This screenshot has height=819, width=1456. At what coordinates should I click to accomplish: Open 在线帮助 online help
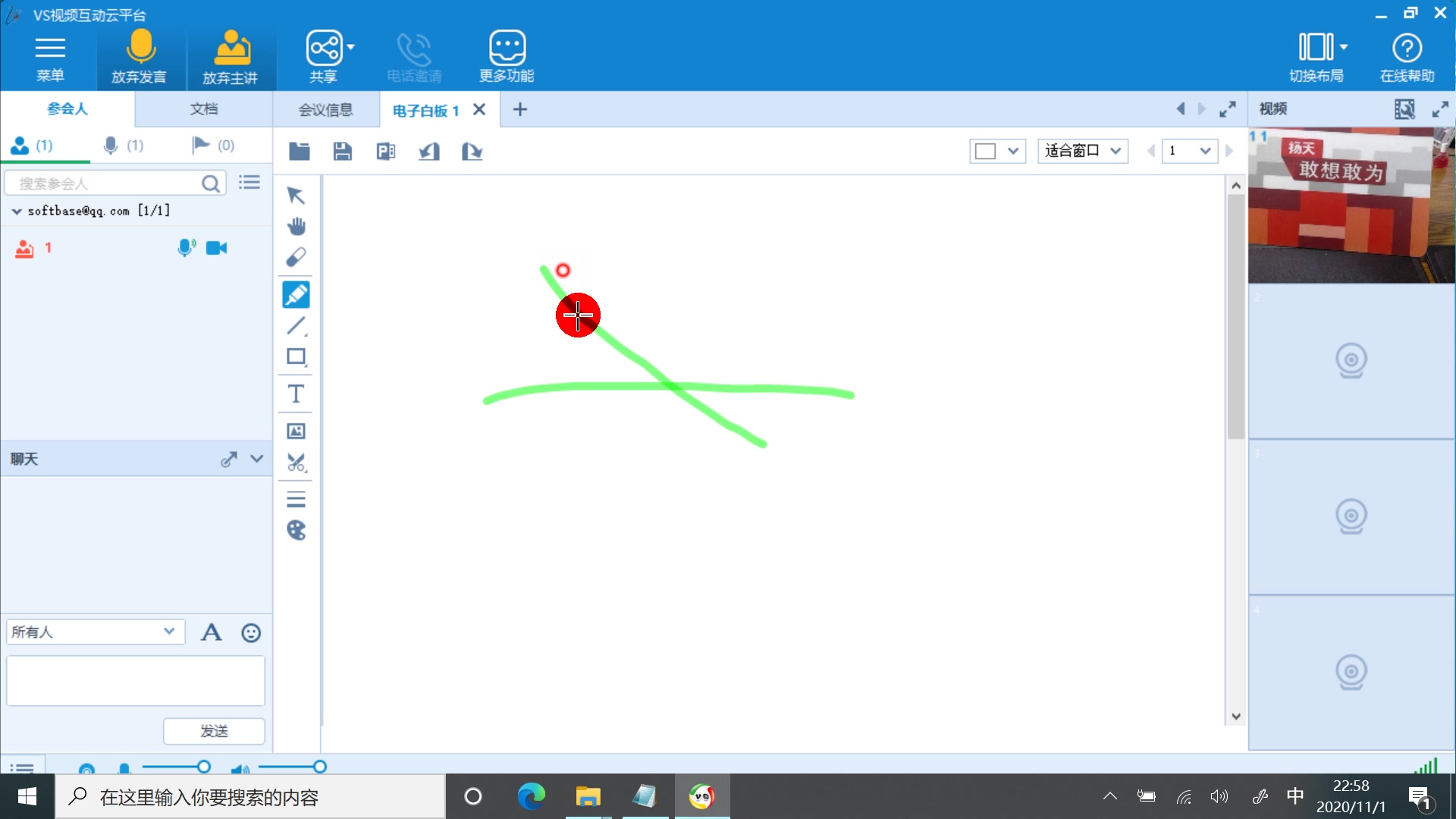coord(1407,58)
